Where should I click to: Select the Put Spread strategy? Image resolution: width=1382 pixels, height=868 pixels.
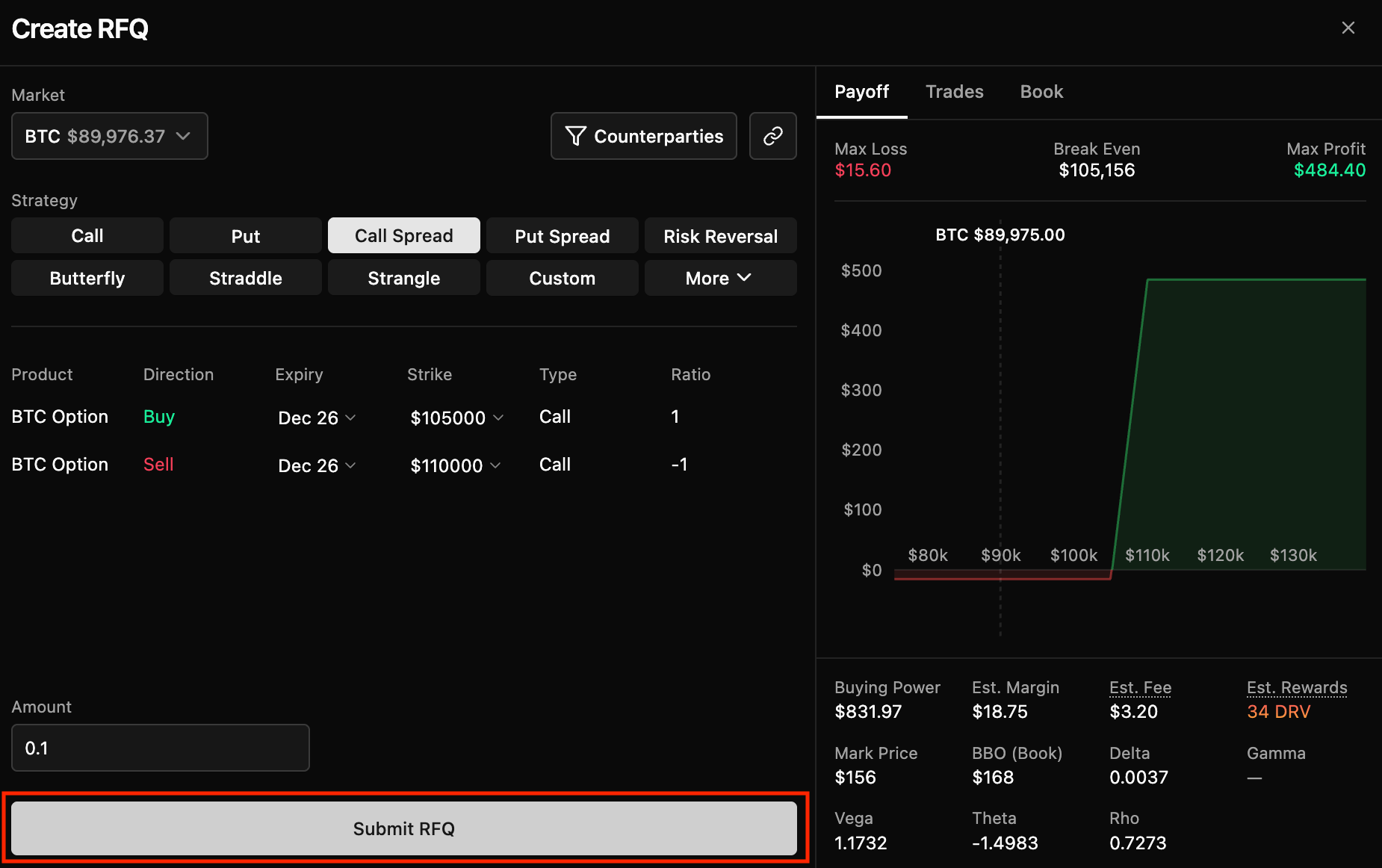562,236
